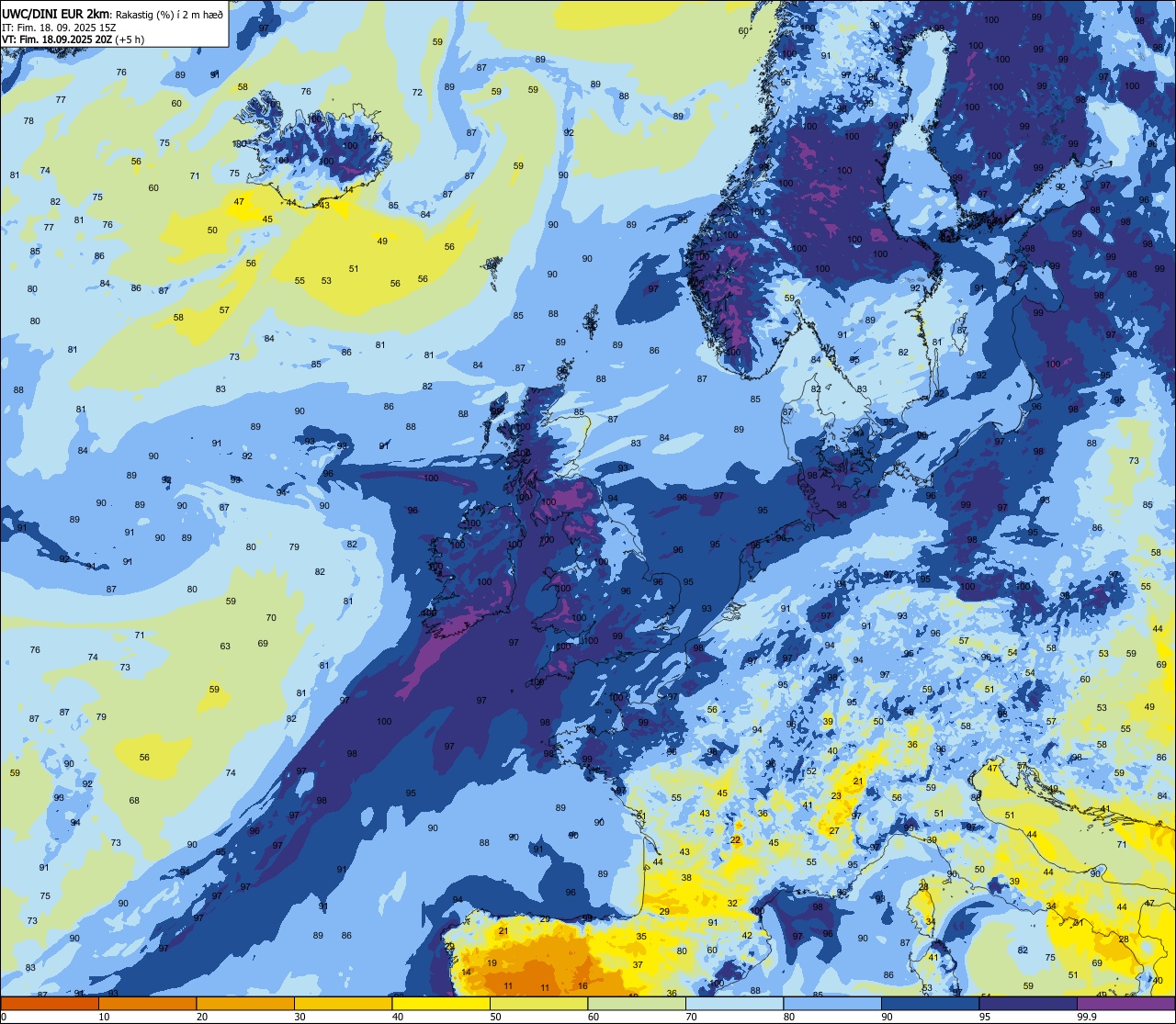Click the humidity value 19 in northern Spain
This screenshot has height=1024, width=1176.
point(492,962)
